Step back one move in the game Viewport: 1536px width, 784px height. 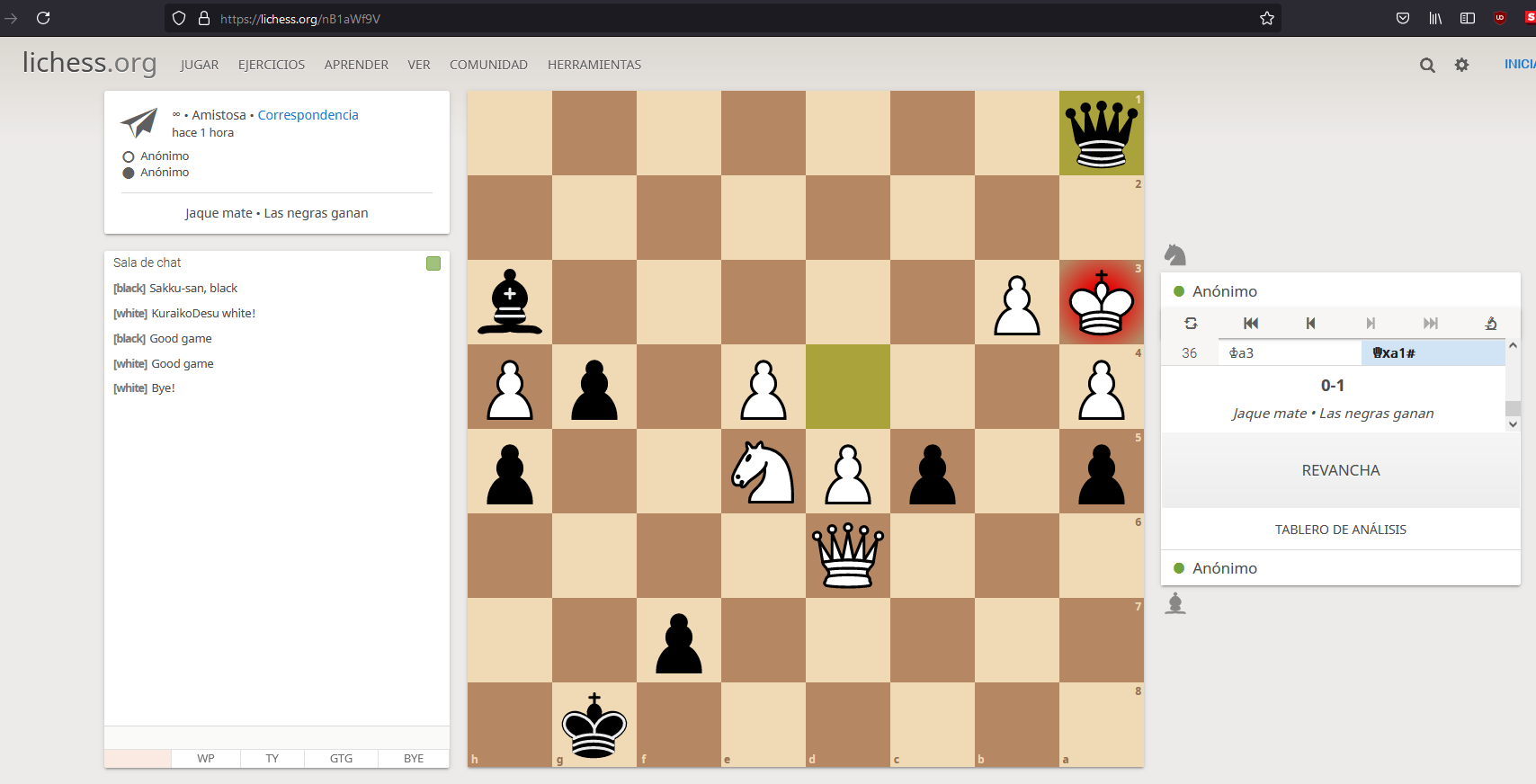[x=1310, y=324]
